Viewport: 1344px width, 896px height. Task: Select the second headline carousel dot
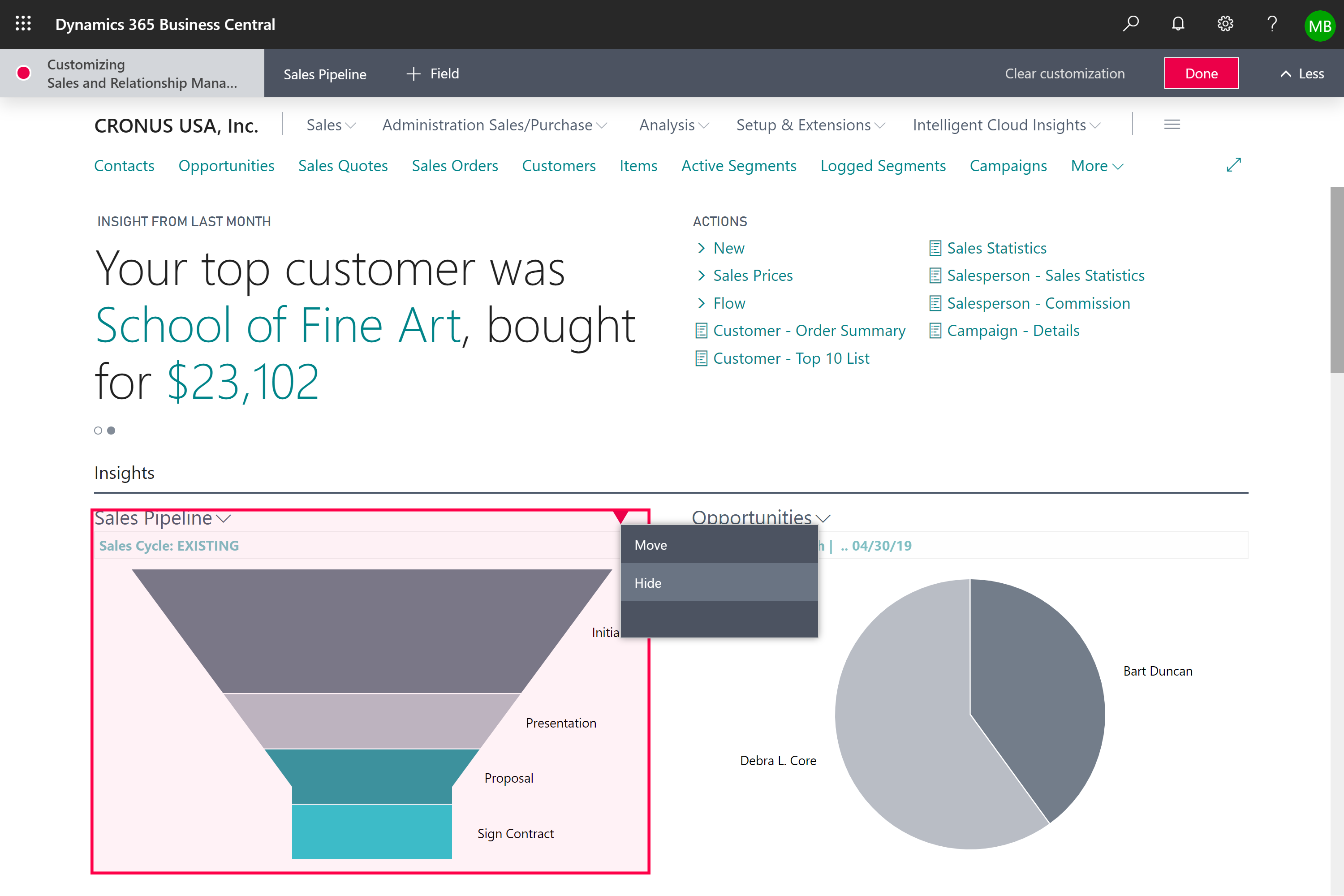(112, 430)
